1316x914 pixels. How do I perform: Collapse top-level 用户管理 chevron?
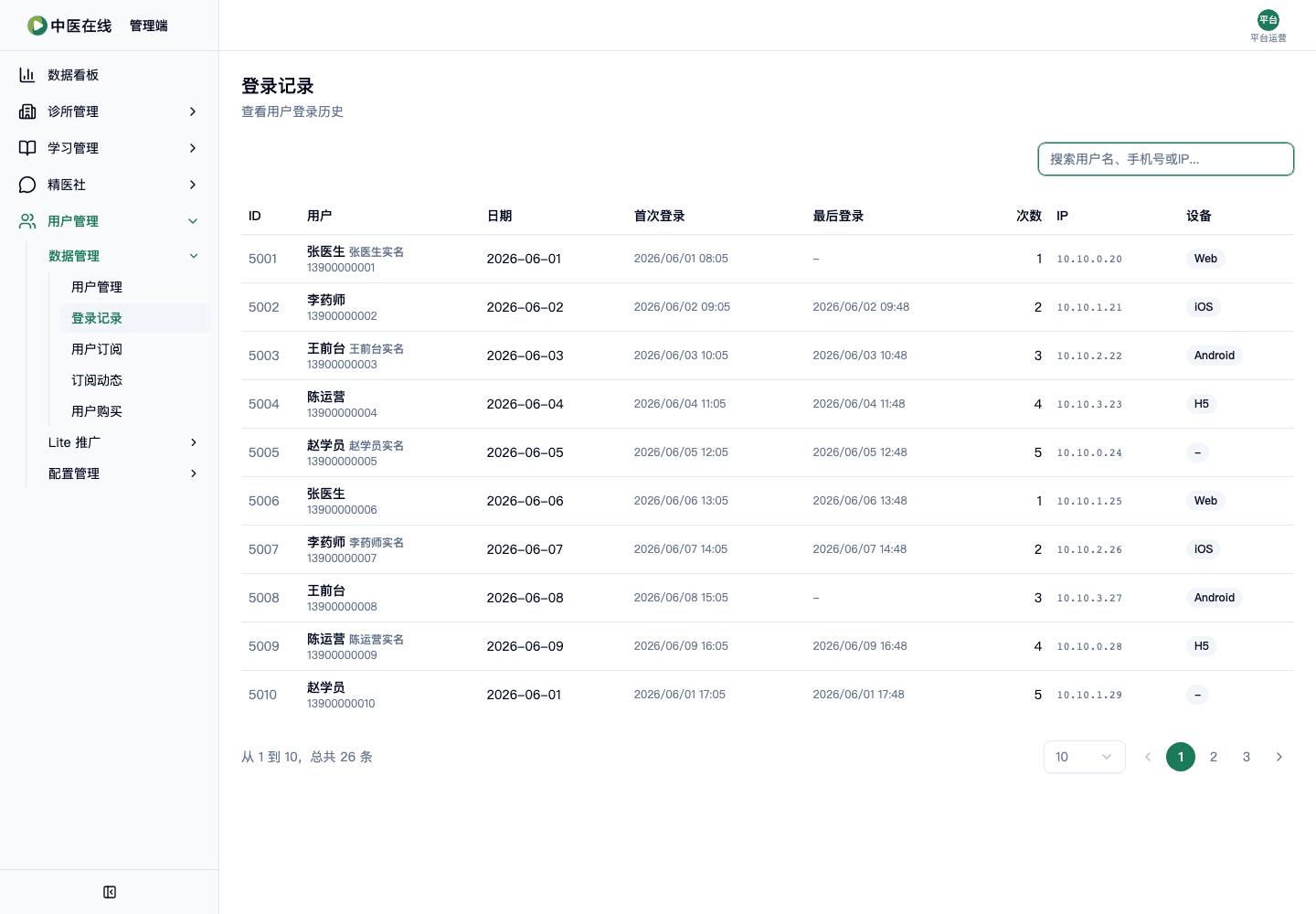point(193,221)
